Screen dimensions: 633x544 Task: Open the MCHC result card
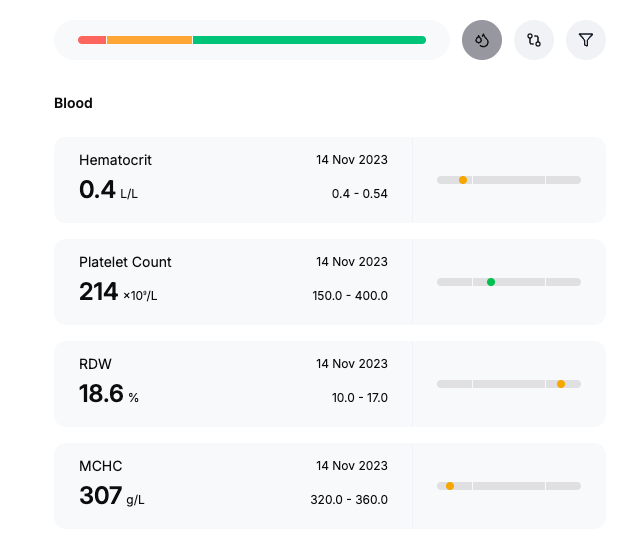tap(330, 486)
